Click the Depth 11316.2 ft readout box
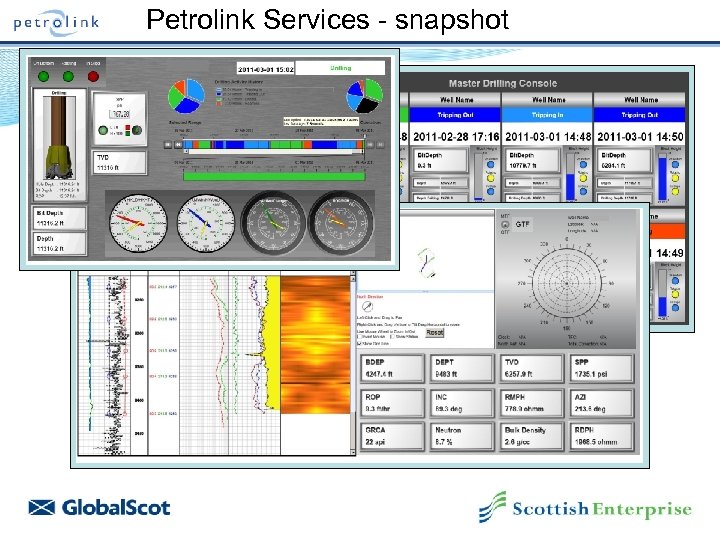Screen dimensions: 720x540 [x=59, y=243]
